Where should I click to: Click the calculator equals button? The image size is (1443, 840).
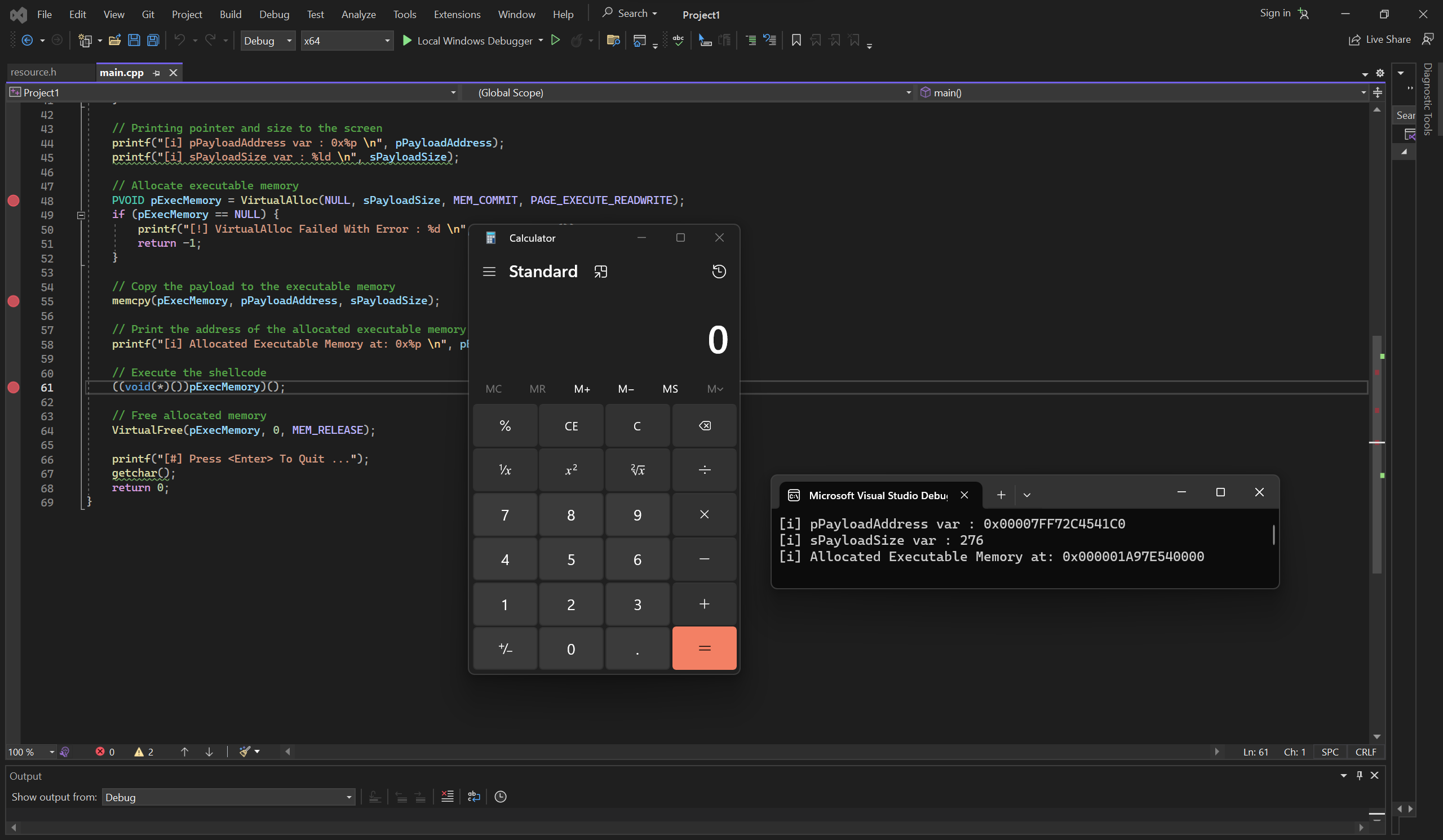[x=704, y=648]
